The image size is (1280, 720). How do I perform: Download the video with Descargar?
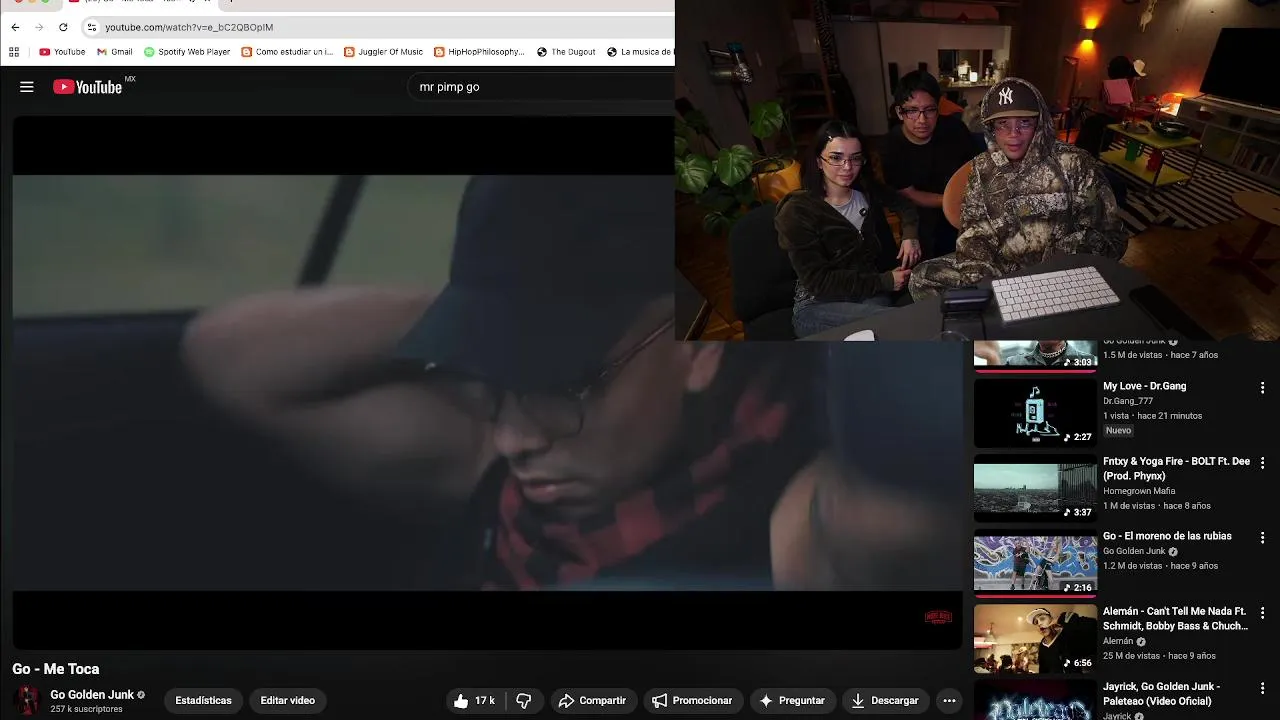click(884, 700)
